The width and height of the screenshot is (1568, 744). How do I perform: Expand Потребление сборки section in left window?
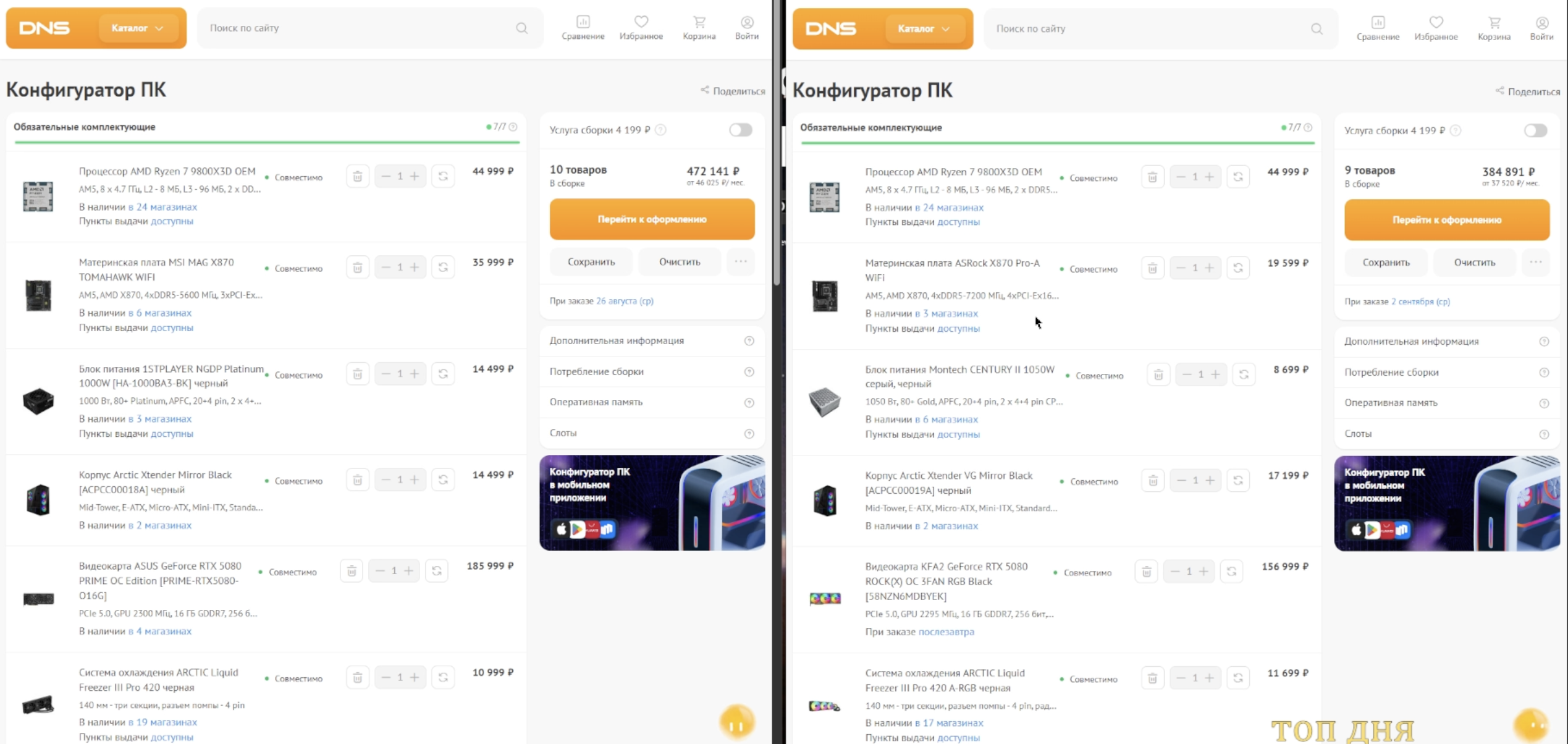(652, 371)
